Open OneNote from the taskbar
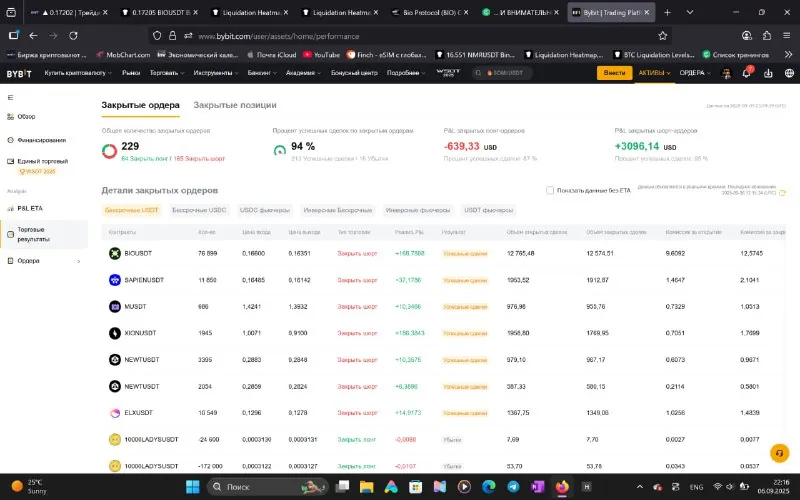 (537, 487)
